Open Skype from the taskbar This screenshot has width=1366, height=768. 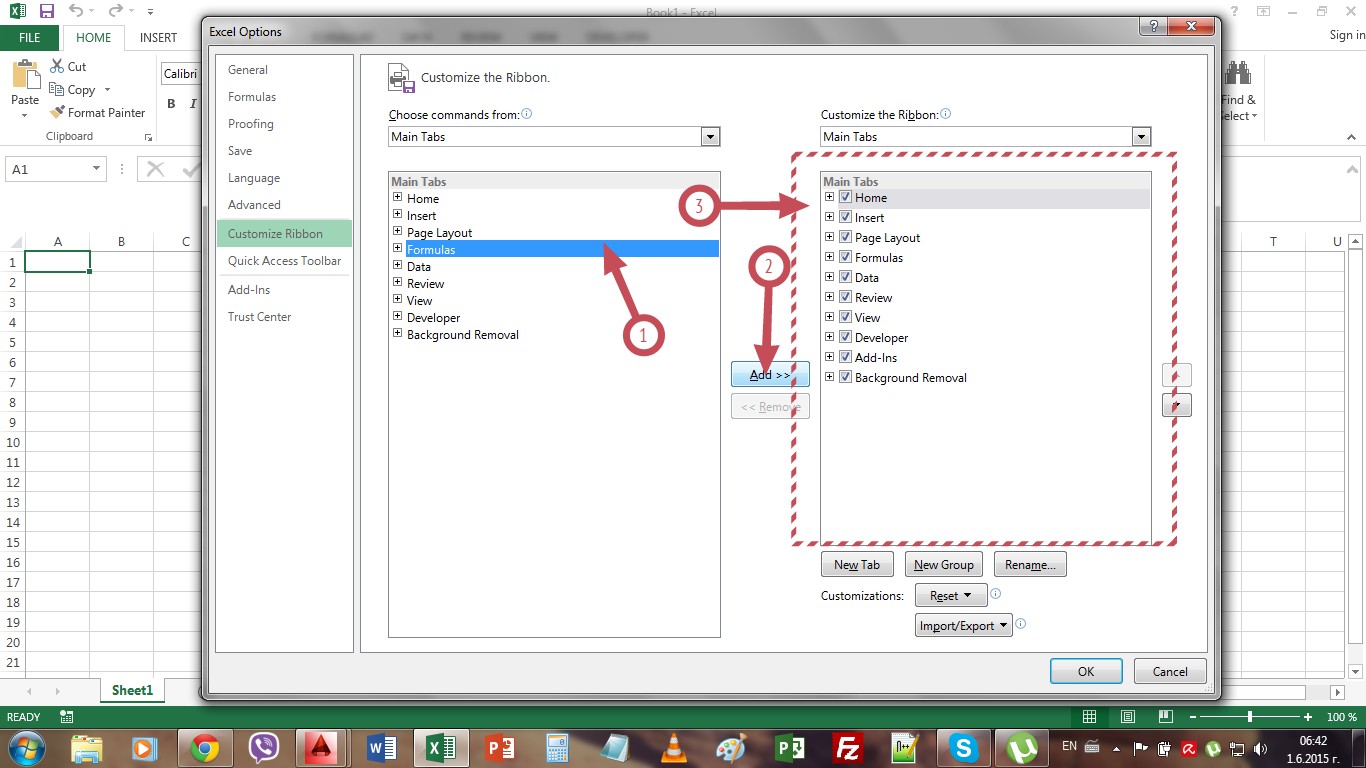click(963, 747)
